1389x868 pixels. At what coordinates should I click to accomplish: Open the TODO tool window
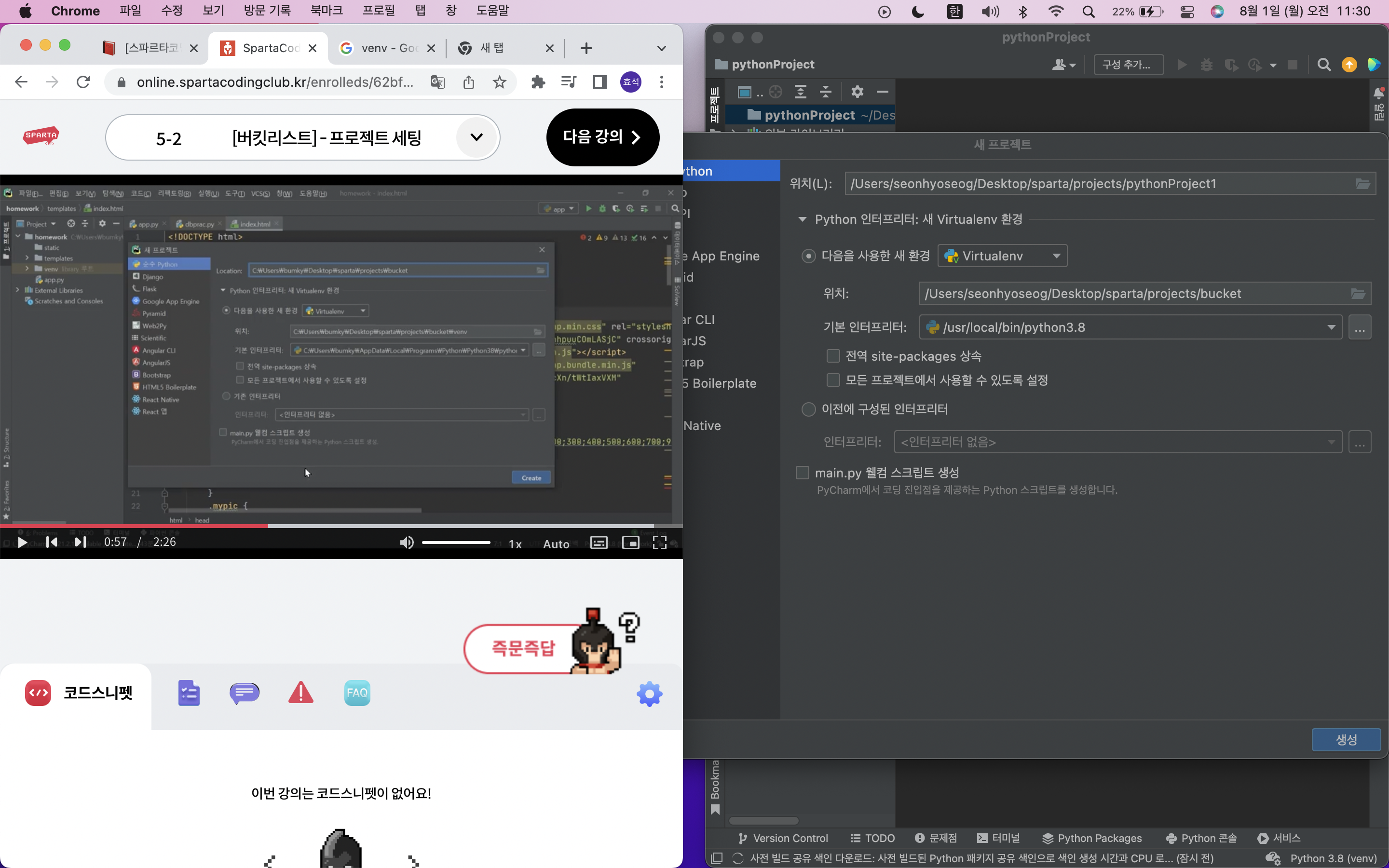click(872, 838)
